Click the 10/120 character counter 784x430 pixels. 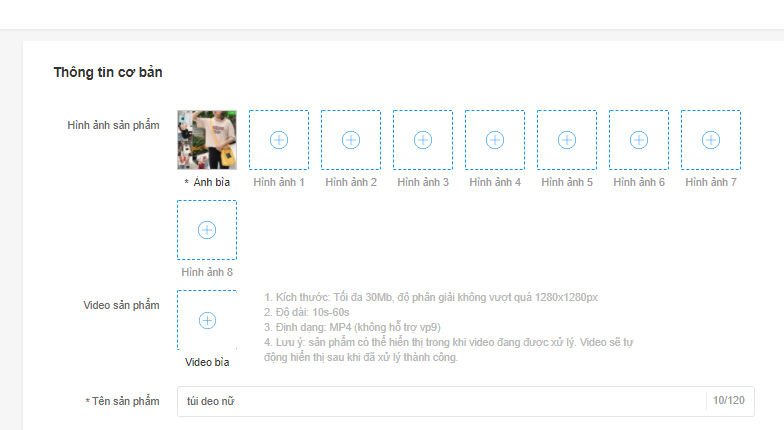point(729,401)
